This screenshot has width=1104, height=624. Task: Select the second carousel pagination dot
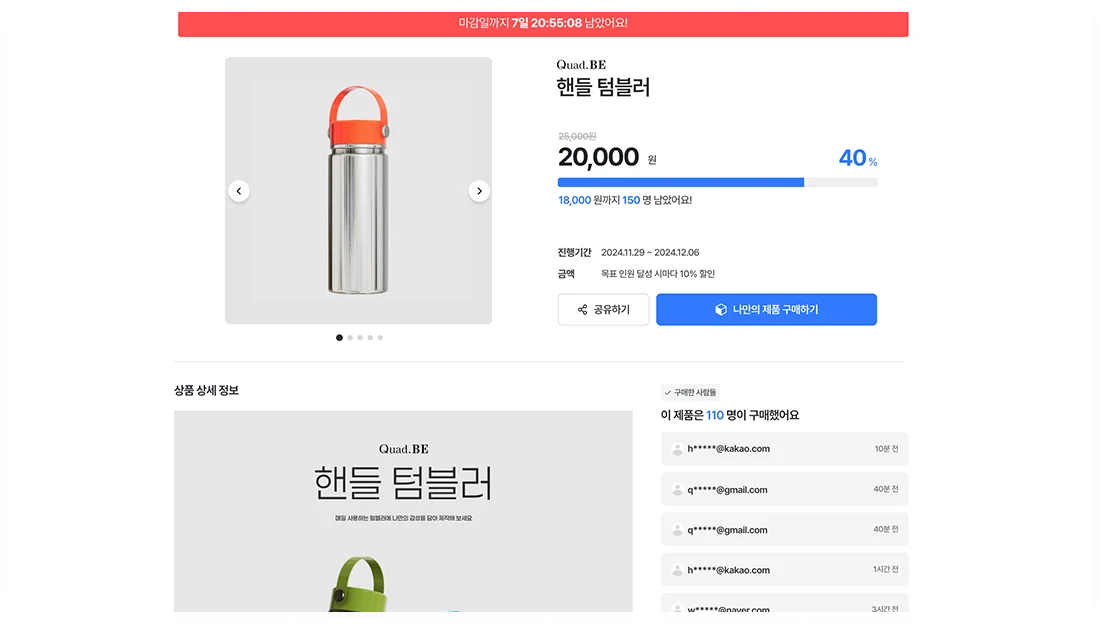point(350,338)
